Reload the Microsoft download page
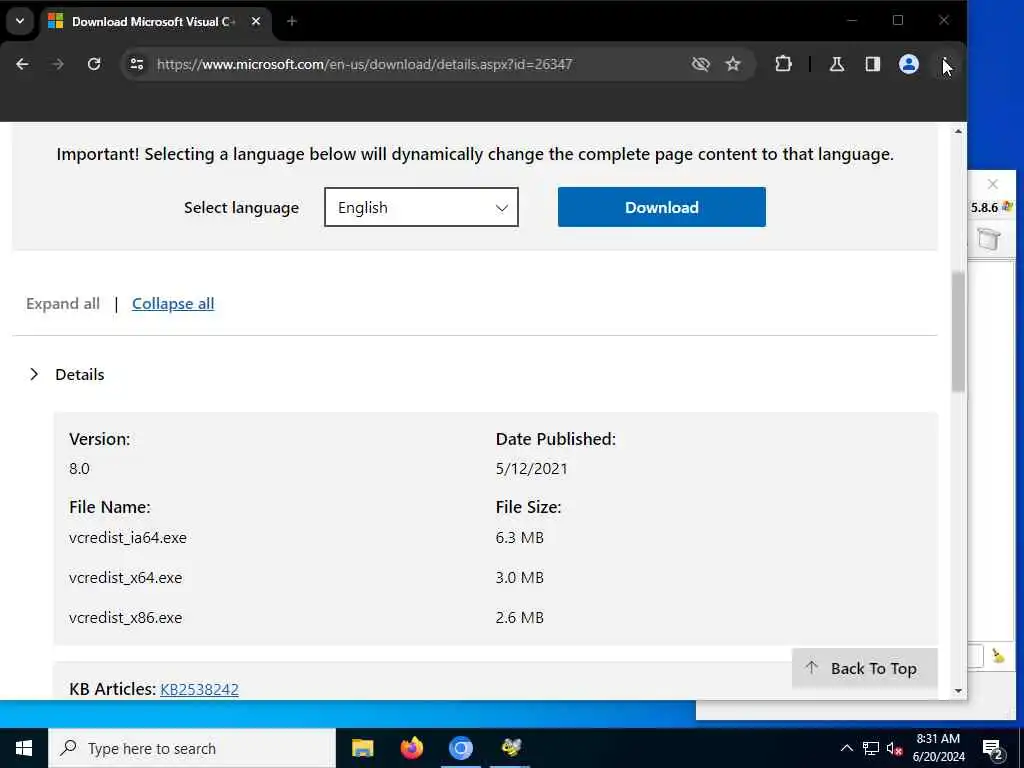Image resolution: width=1024 pixels, height=768 pixels. tap(94, 64)
